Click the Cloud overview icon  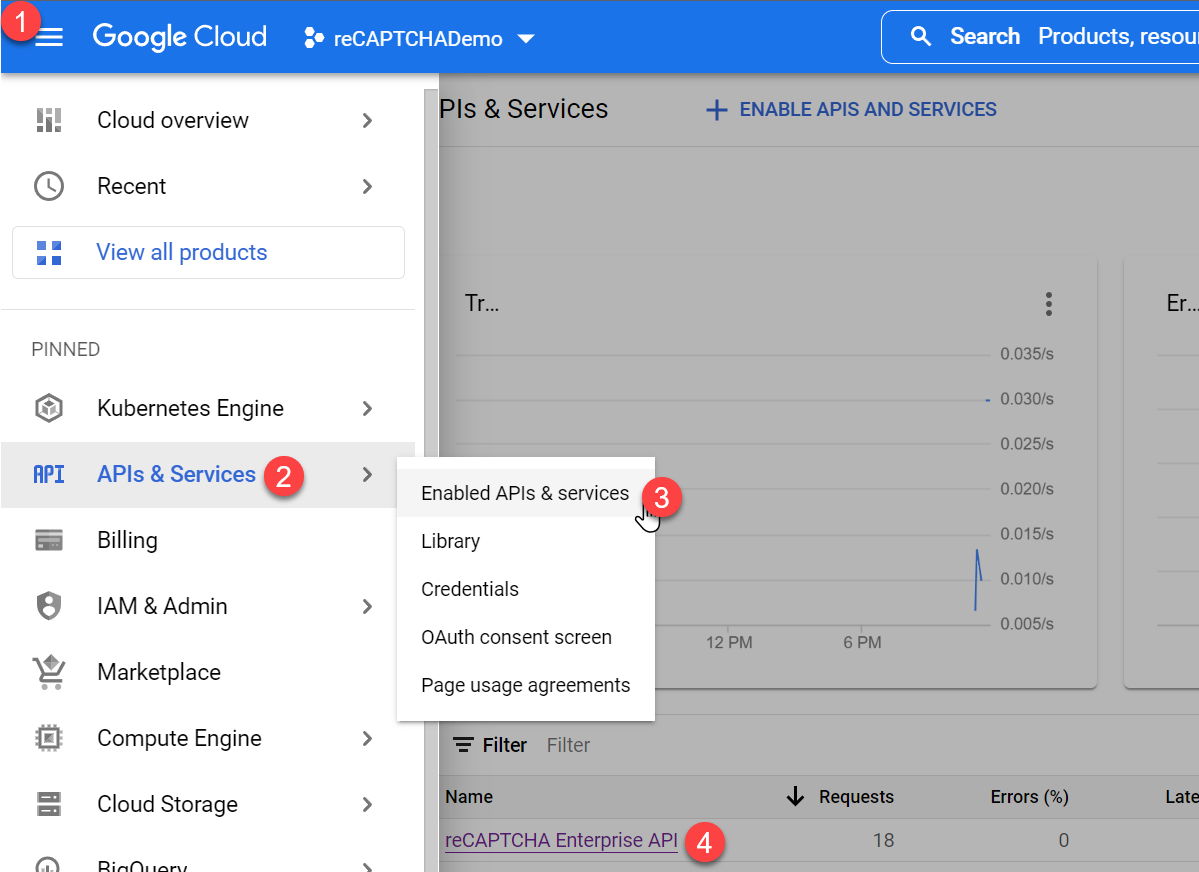coord(49,120)
